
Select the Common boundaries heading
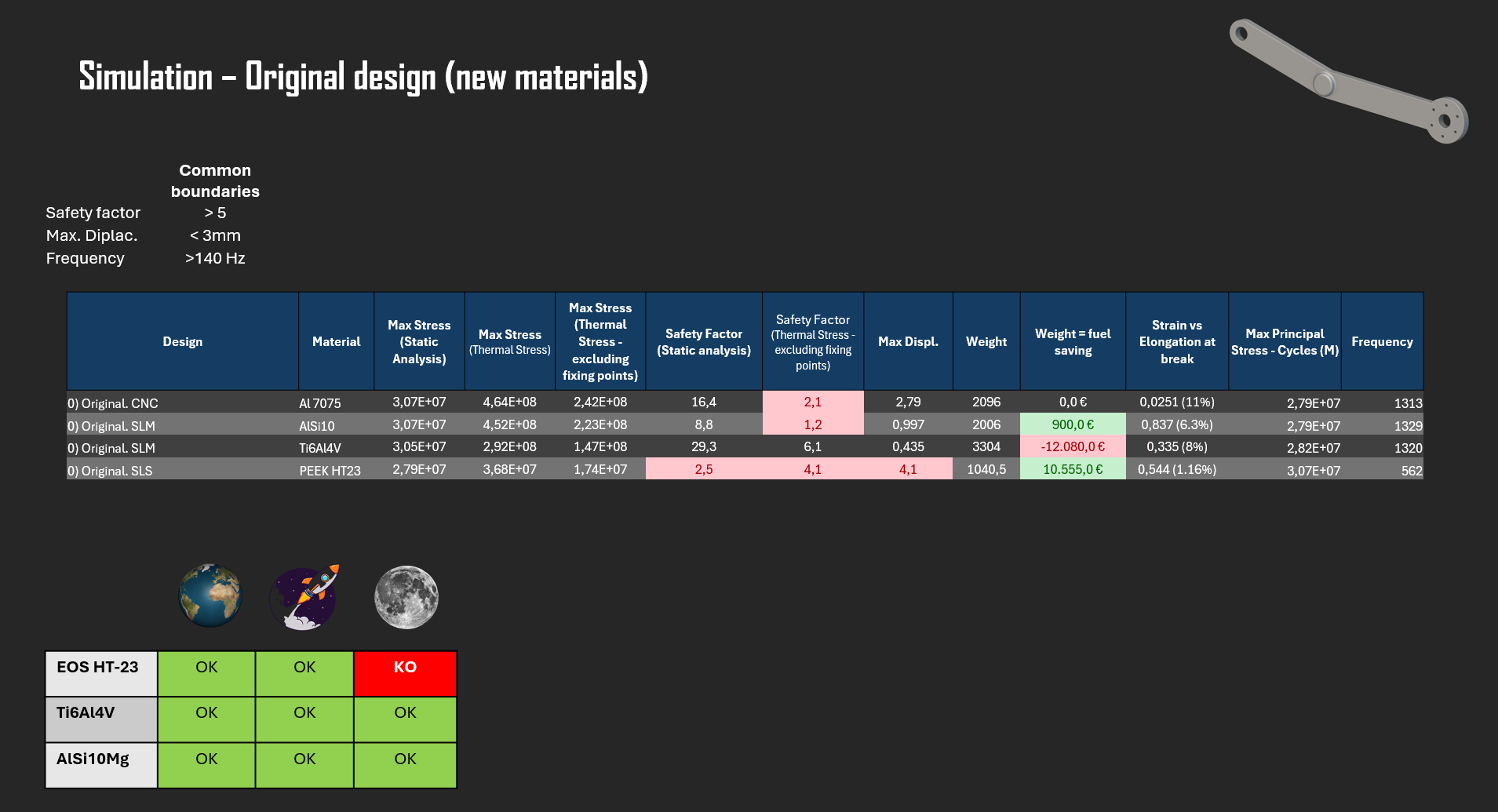pos(215,180)
